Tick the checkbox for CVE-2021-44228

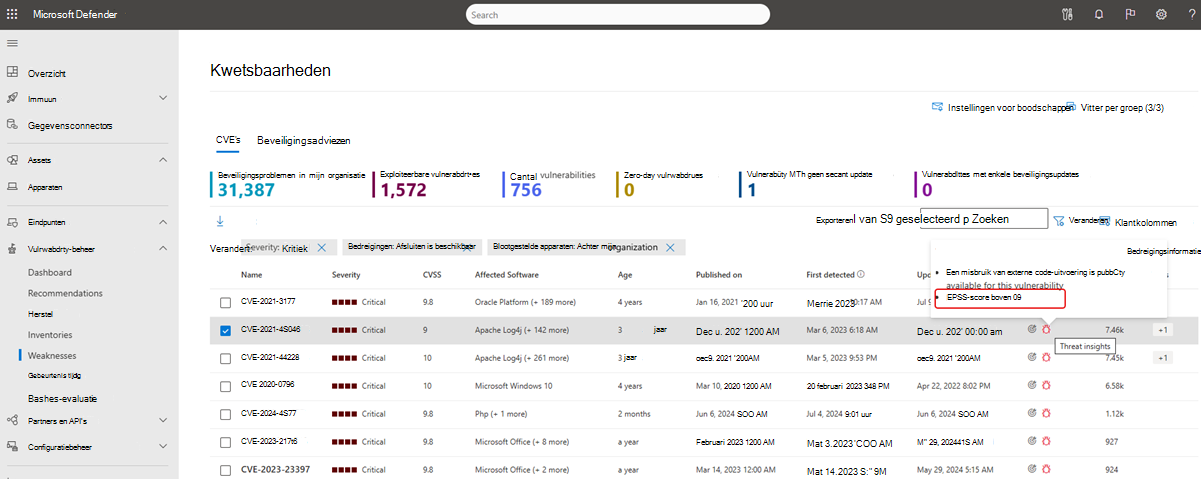(226, 357)
